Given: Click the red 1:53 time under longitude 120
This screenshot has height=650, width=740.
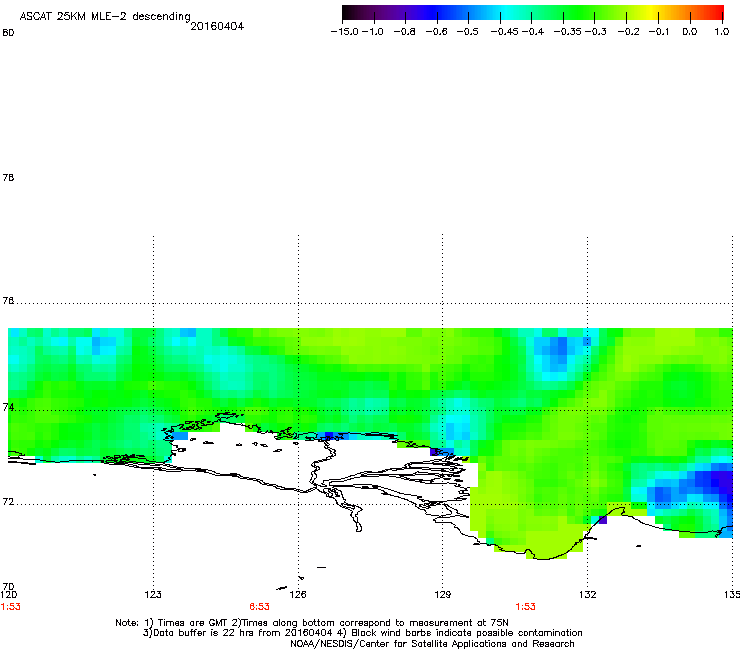Looking at the screenshot, I should [10, 607].
